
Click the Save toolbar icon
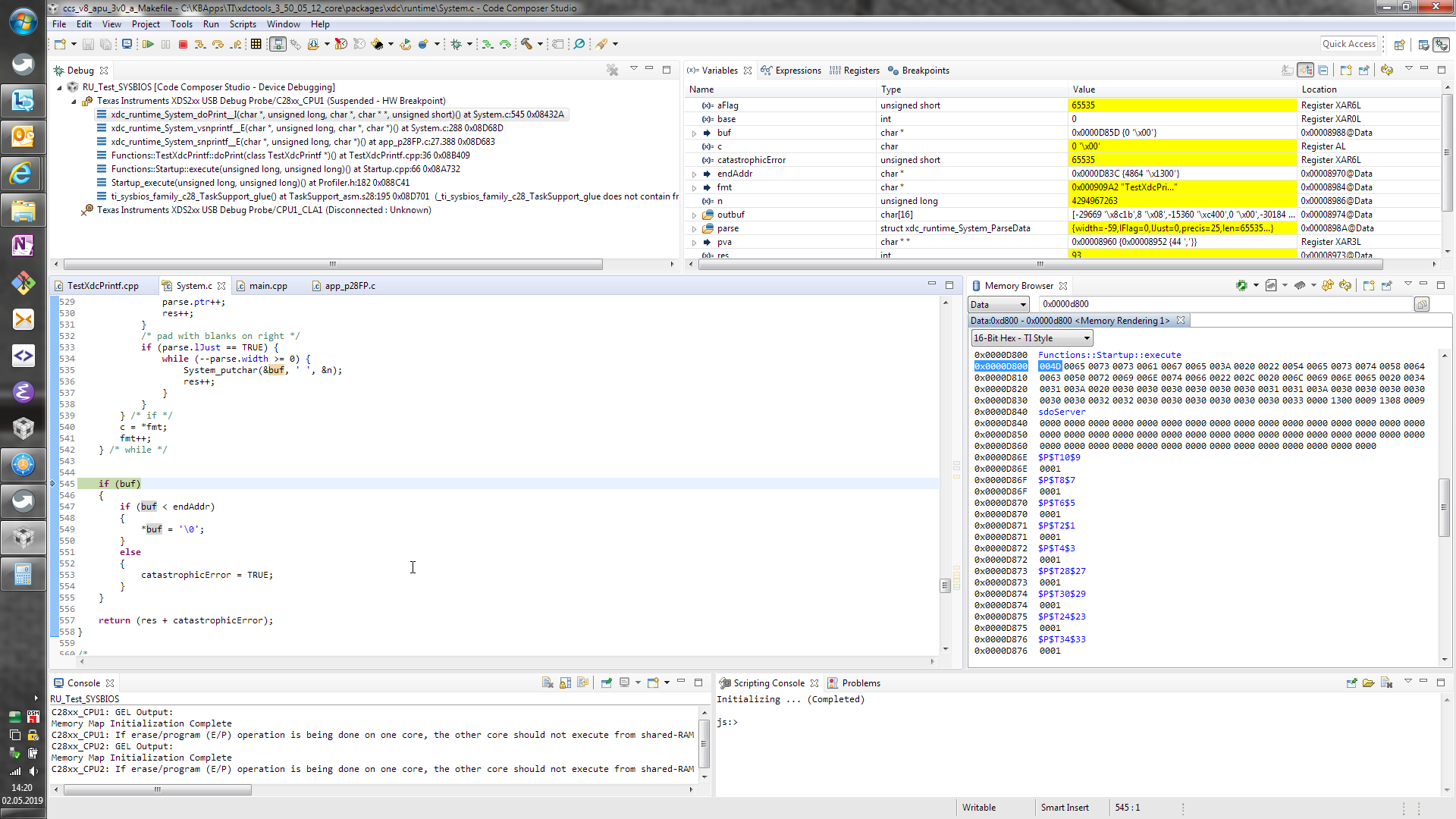coord(88,45)
